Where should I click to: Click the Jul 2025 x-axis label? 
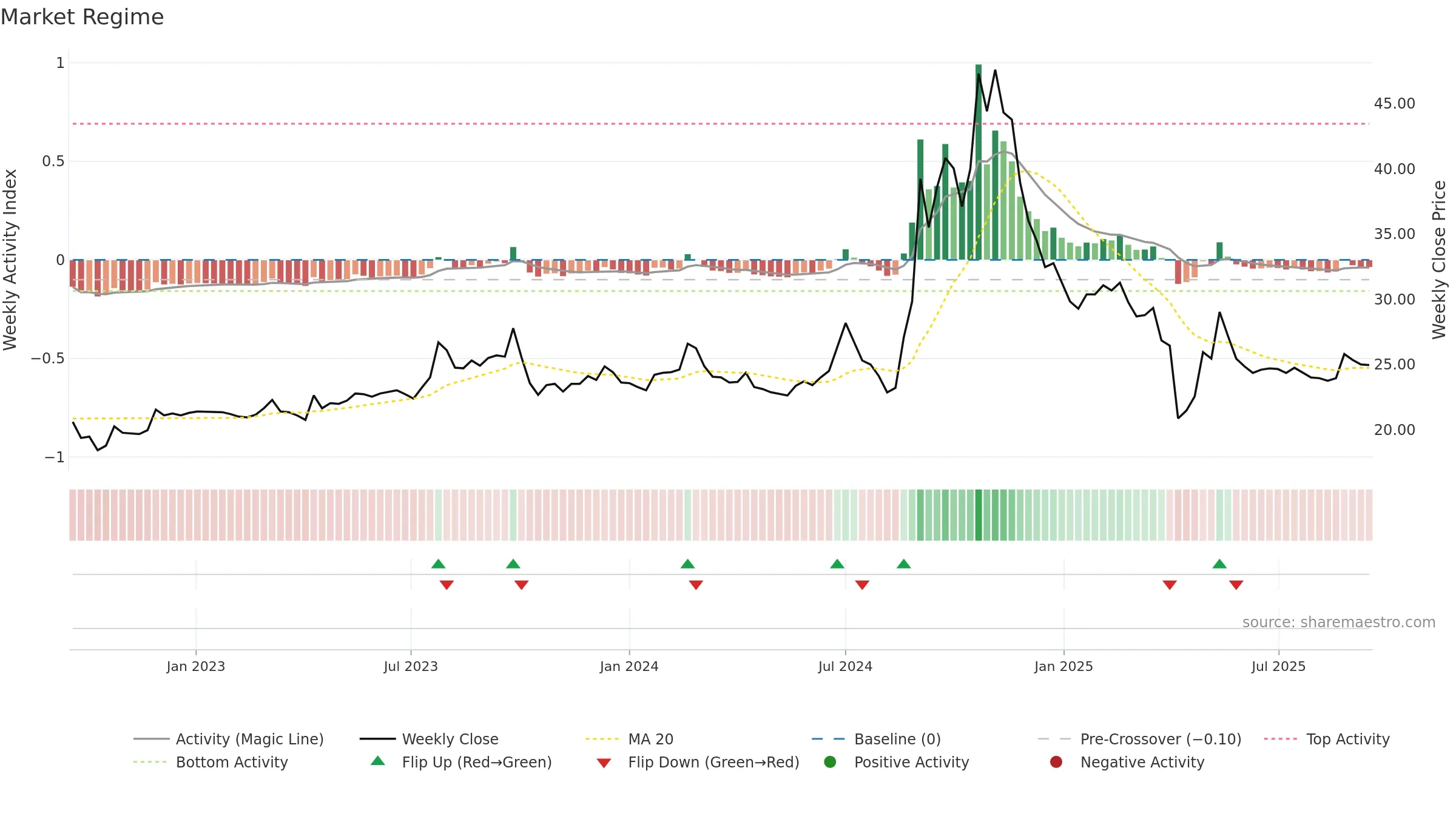(x=1278, y=667)
